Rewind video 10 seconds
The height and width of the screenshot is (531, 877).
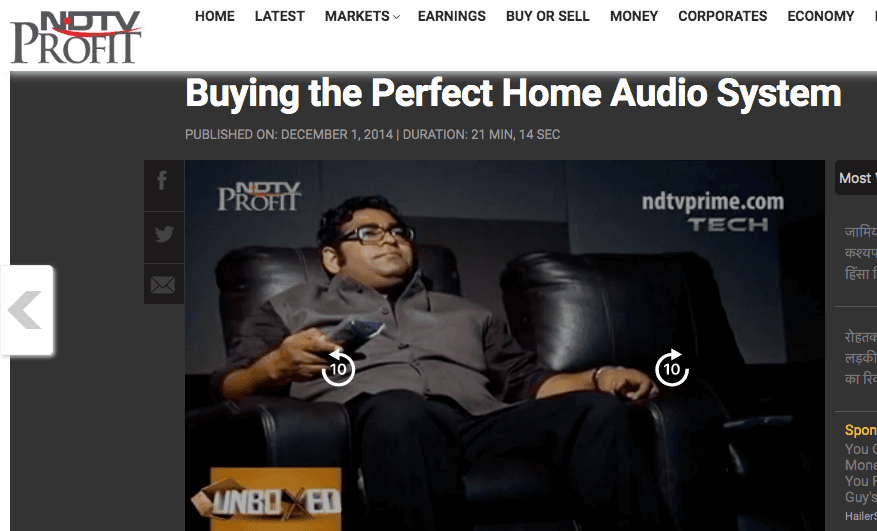pos(338,368)
